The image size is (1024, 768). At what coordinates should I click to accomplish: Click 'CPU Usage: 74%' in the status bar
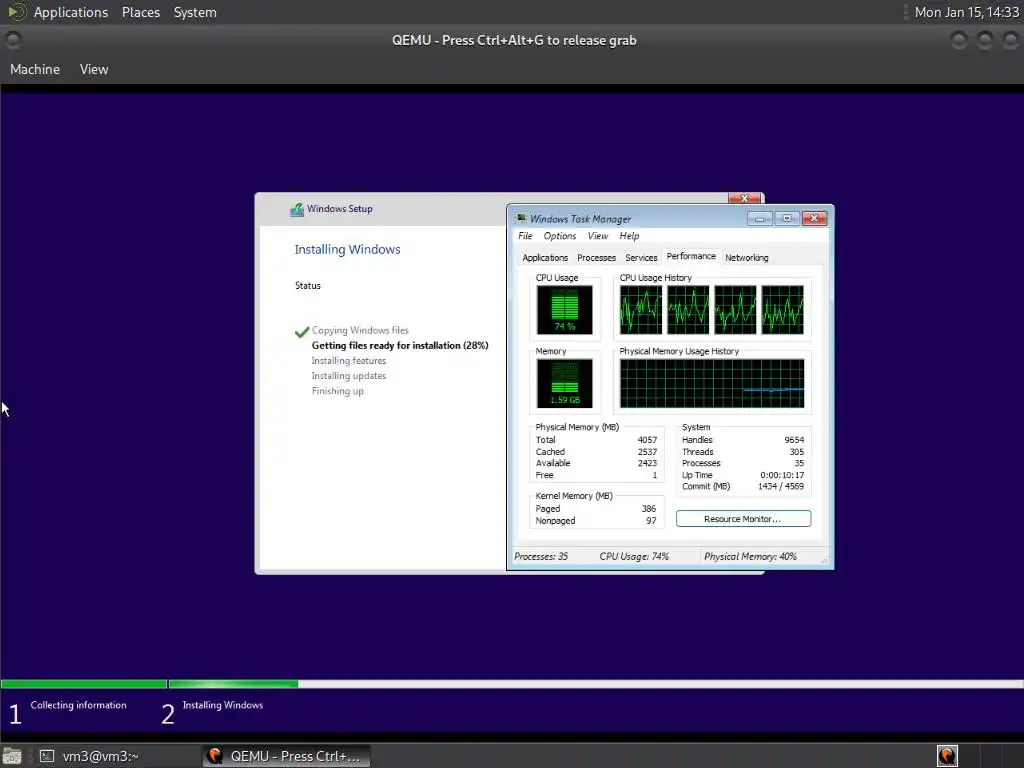tap(634, 556)
